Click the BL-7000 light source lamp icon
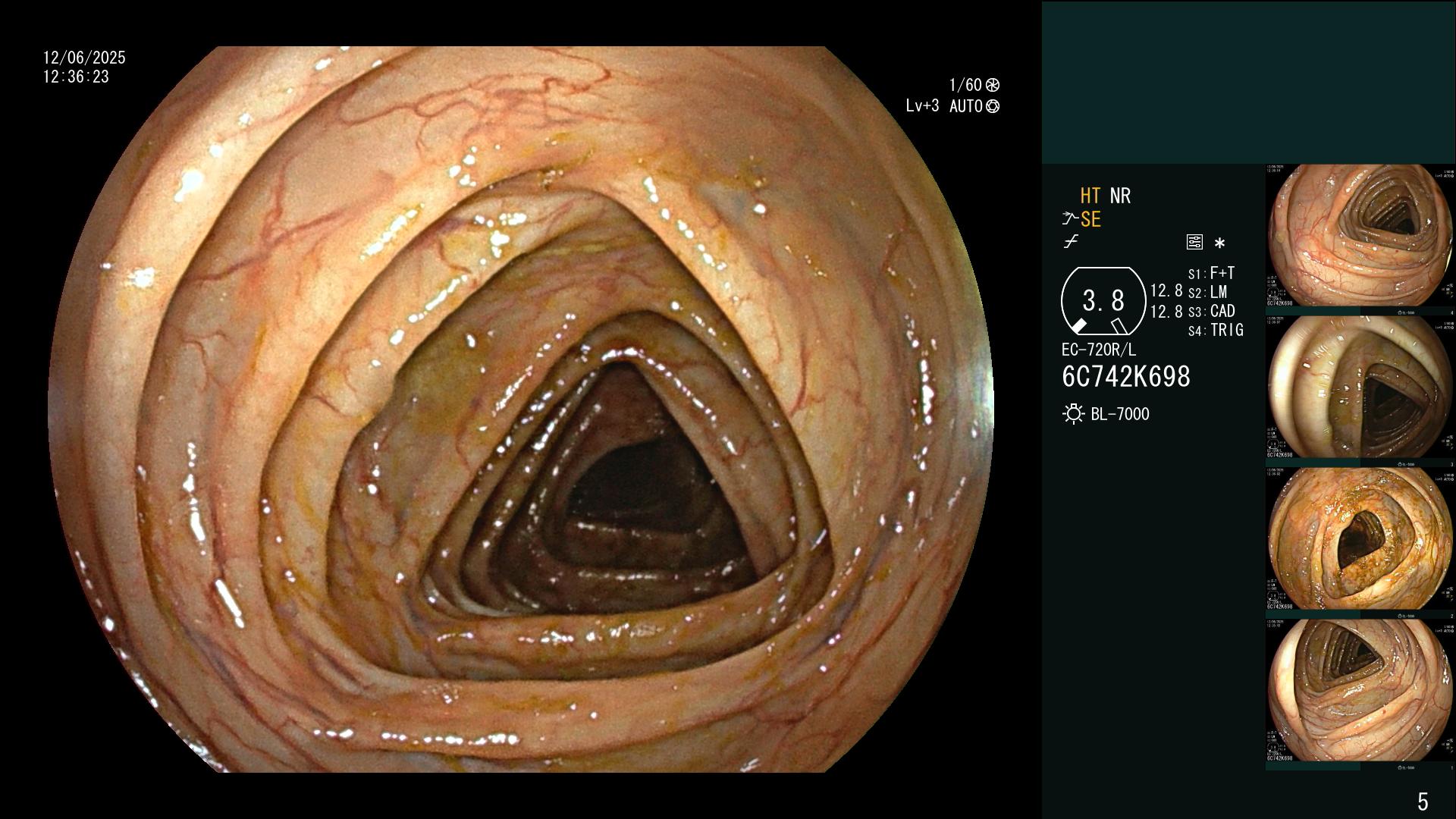The width and height of the screenshot is (1456, 819). [1073, 414]
